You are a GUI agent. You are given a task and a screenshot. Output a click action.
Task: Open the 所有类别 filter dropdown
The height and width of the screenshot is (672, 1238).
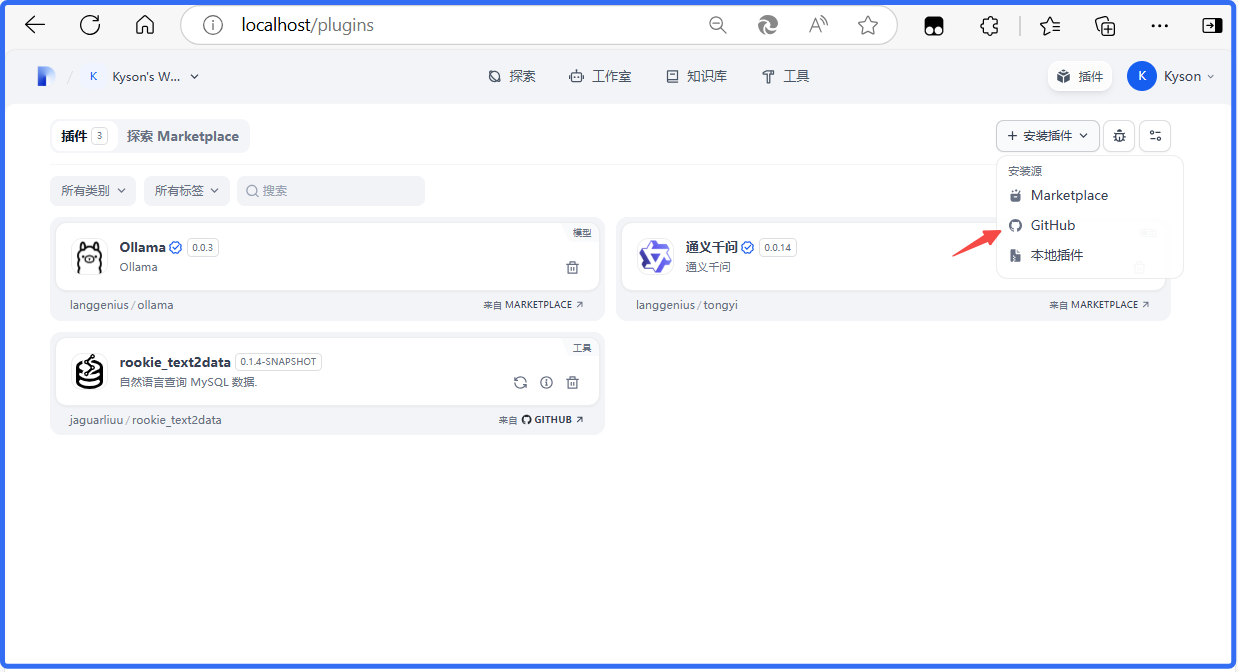pyautogui.click(x=93, y=191)
